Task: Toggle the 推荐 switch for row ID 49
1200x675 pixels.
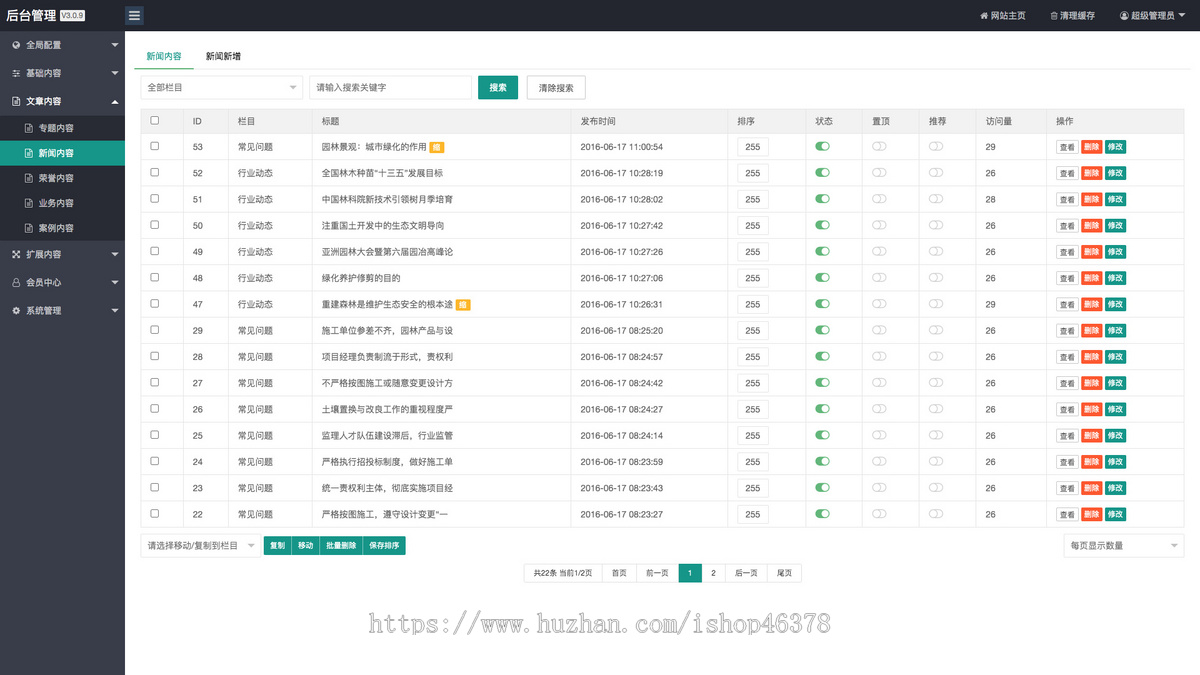Action: (936, 251)
